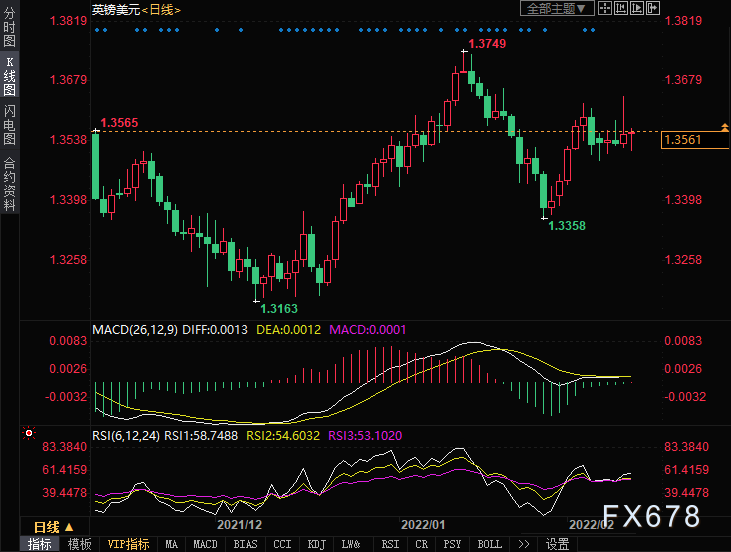Expand more indicators with >> button
The width and height of the screenshot is (731, 552).
(523, 544)
